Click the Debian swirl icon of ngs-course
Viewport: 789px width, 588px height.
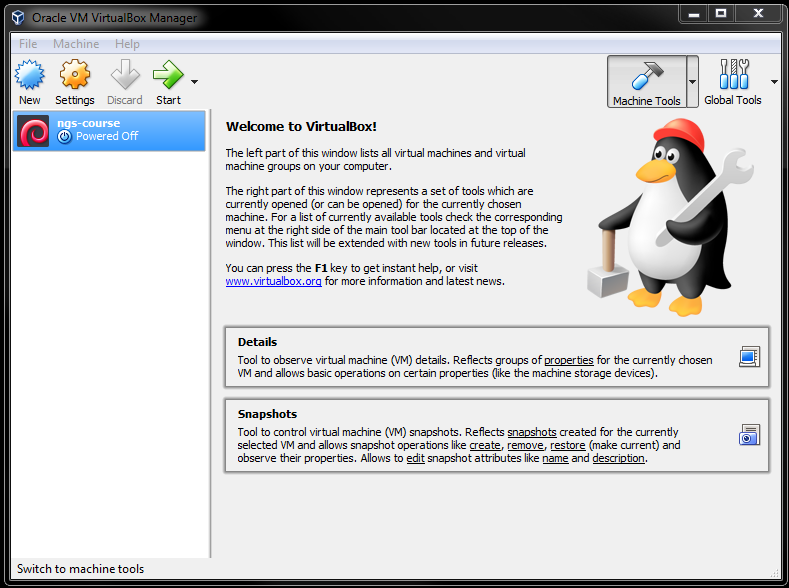click(33, 131)
